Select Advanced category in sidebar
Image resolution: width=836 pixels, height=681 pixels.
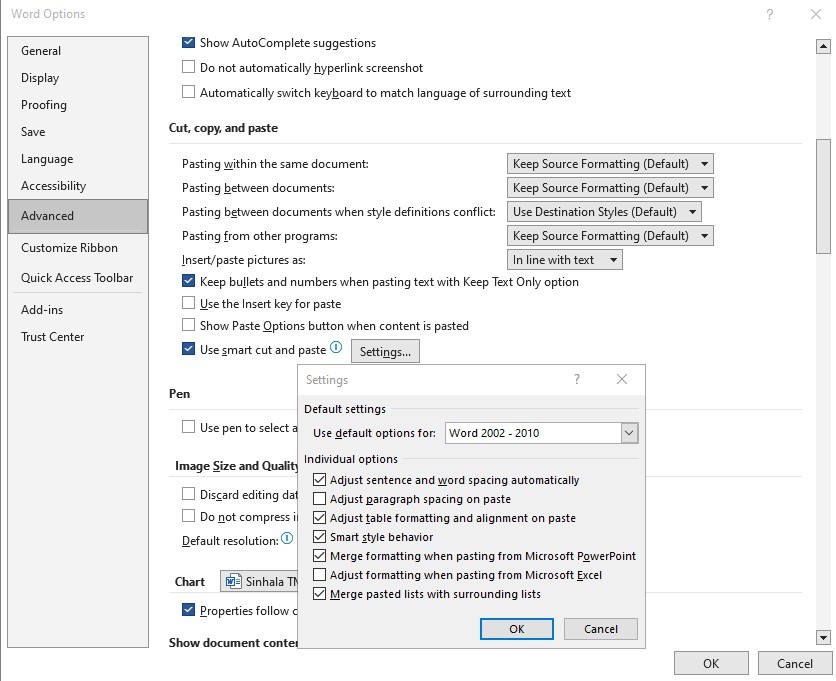[78, 216]
